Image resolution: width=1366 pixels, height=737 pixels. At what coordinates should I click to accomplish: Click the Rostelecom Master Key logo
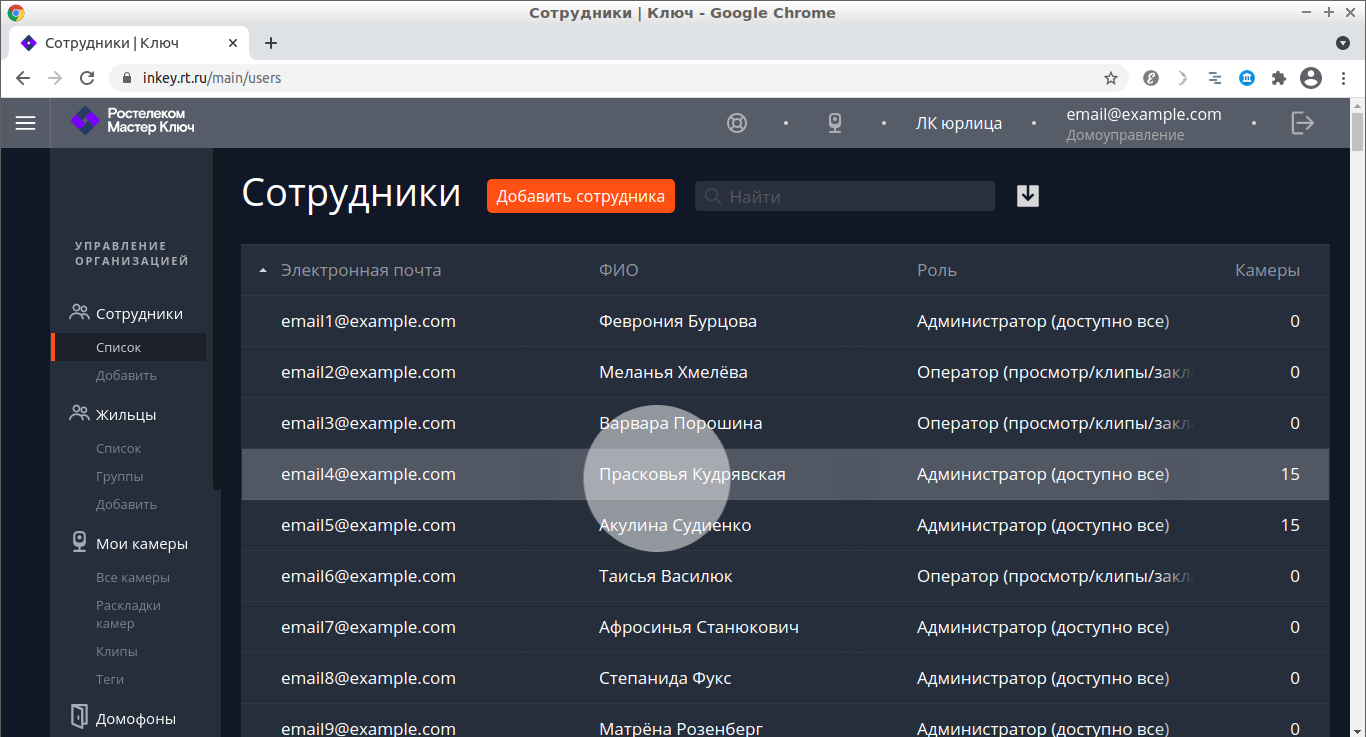[x=133, y=121]
